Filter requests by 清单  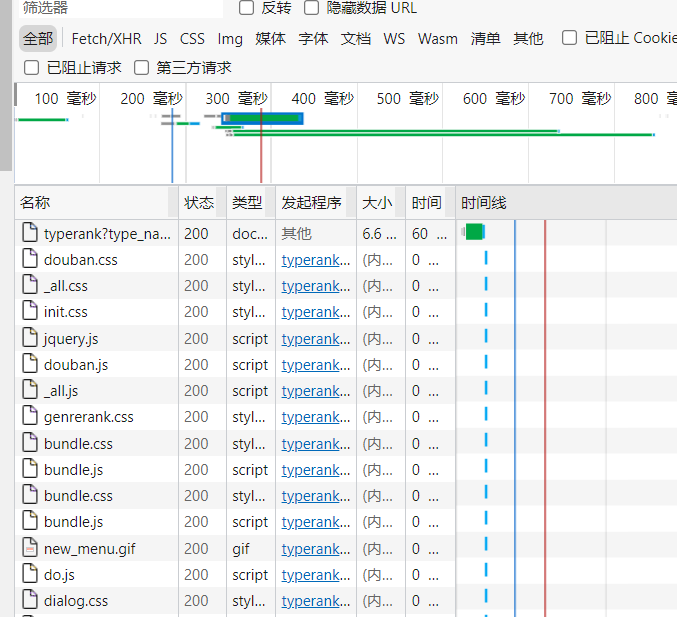pyautogui.click(x=485, y=39)
